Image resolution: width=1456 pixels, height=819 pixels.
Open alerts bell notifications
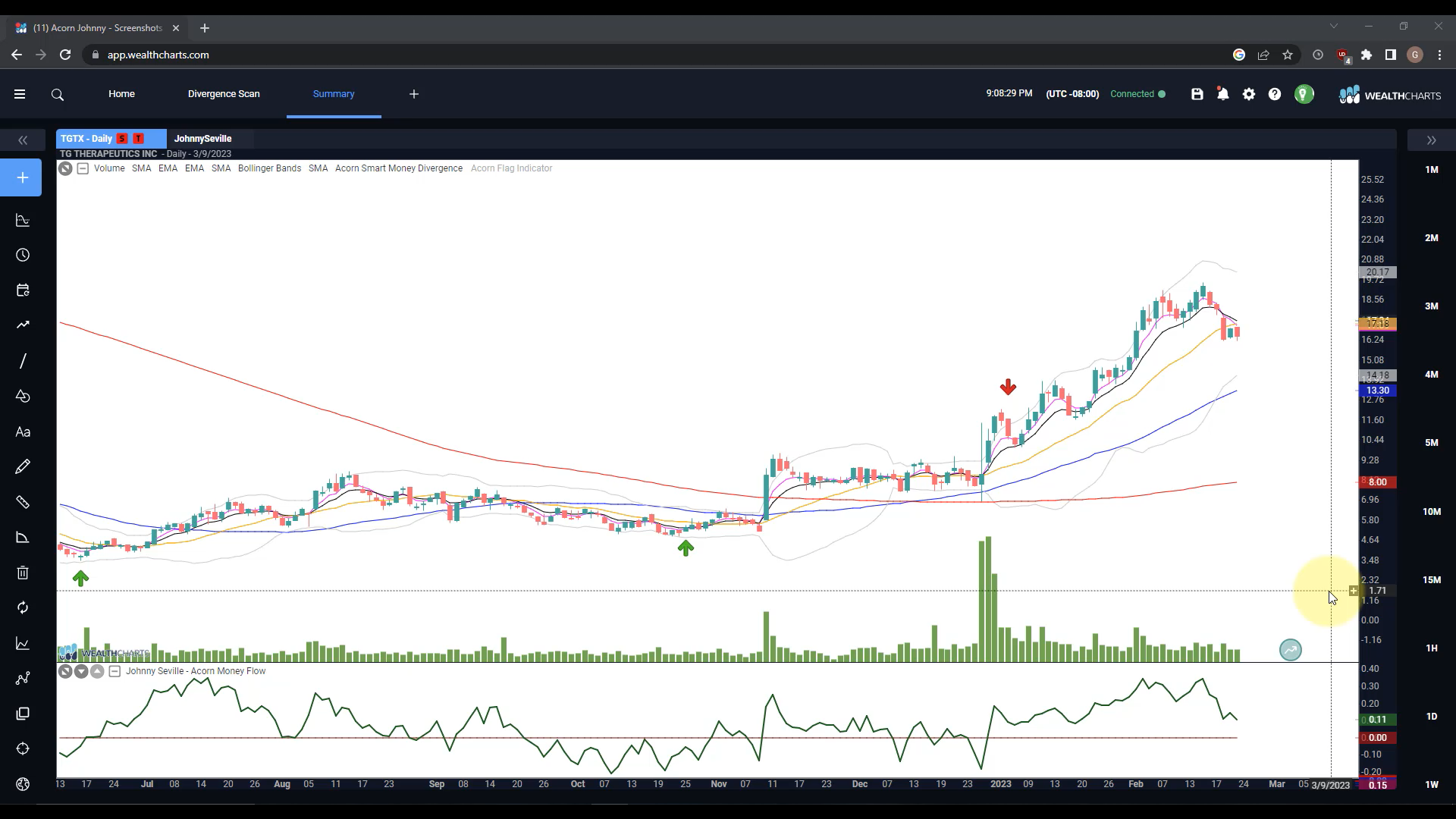point(1223,94)
